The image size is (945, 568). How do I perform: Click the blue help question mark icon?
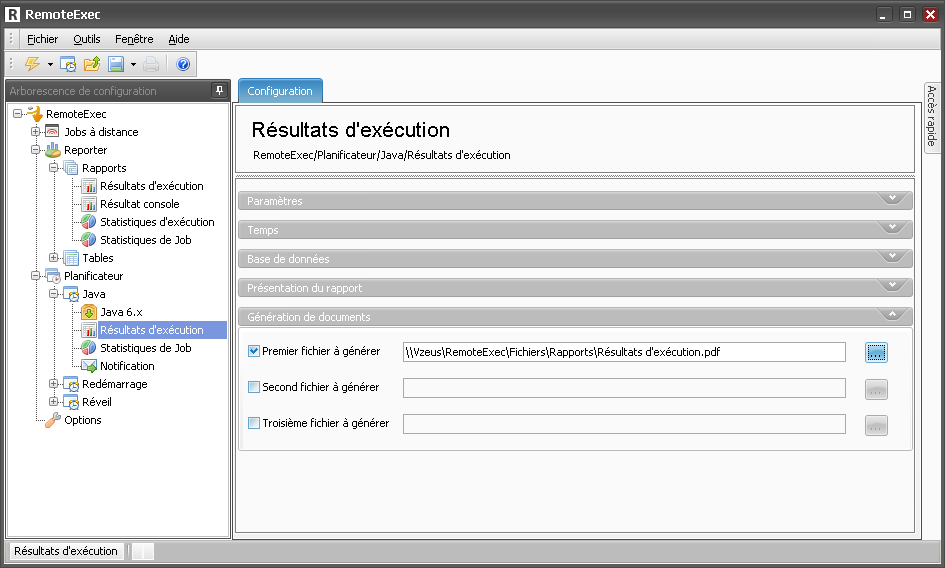tap(183, 64)
